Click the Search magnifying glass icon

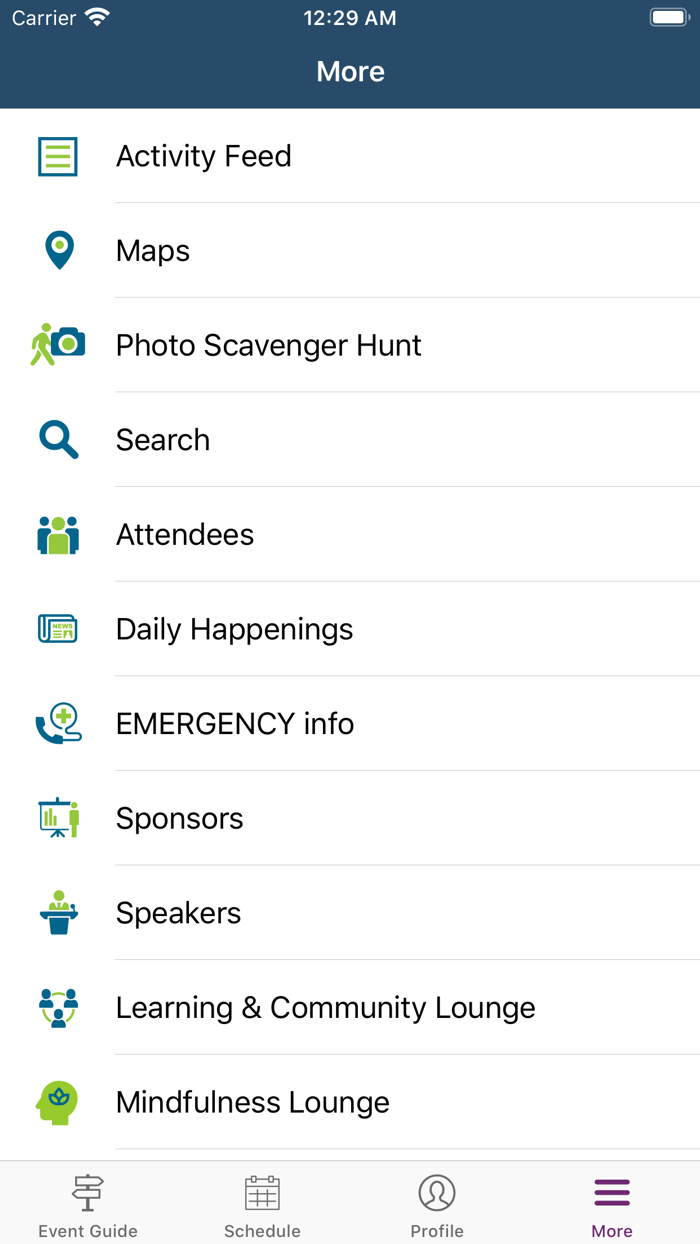pyautogui.click(x=57, y=440)
